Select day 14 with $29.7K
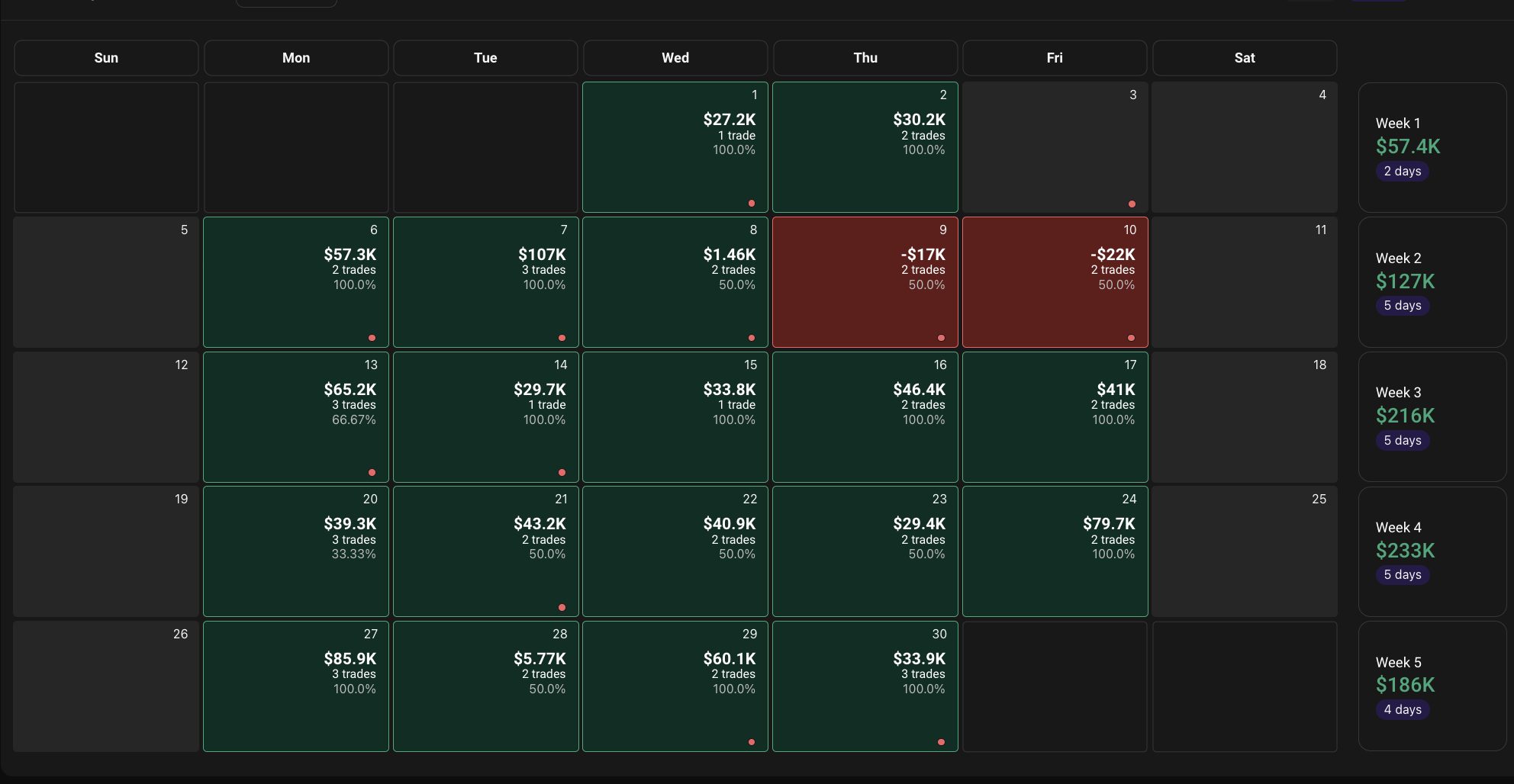1514x784 pixels. (486, 417)
